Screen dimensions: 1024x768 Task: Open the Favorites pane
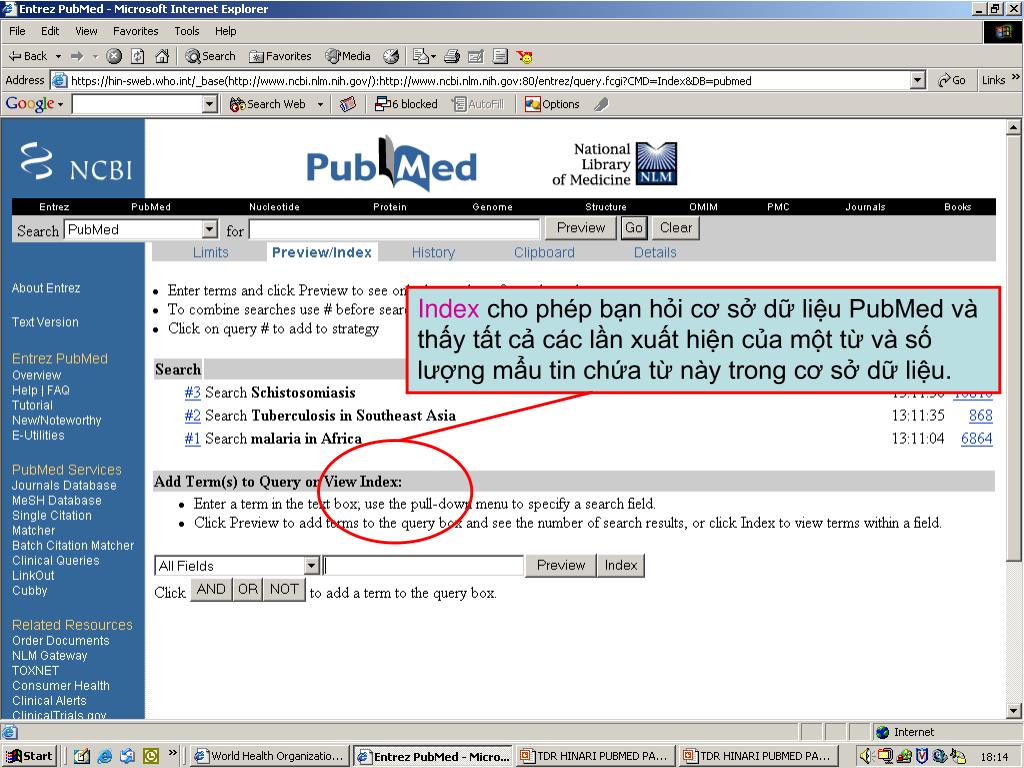[x=280, y=56]
